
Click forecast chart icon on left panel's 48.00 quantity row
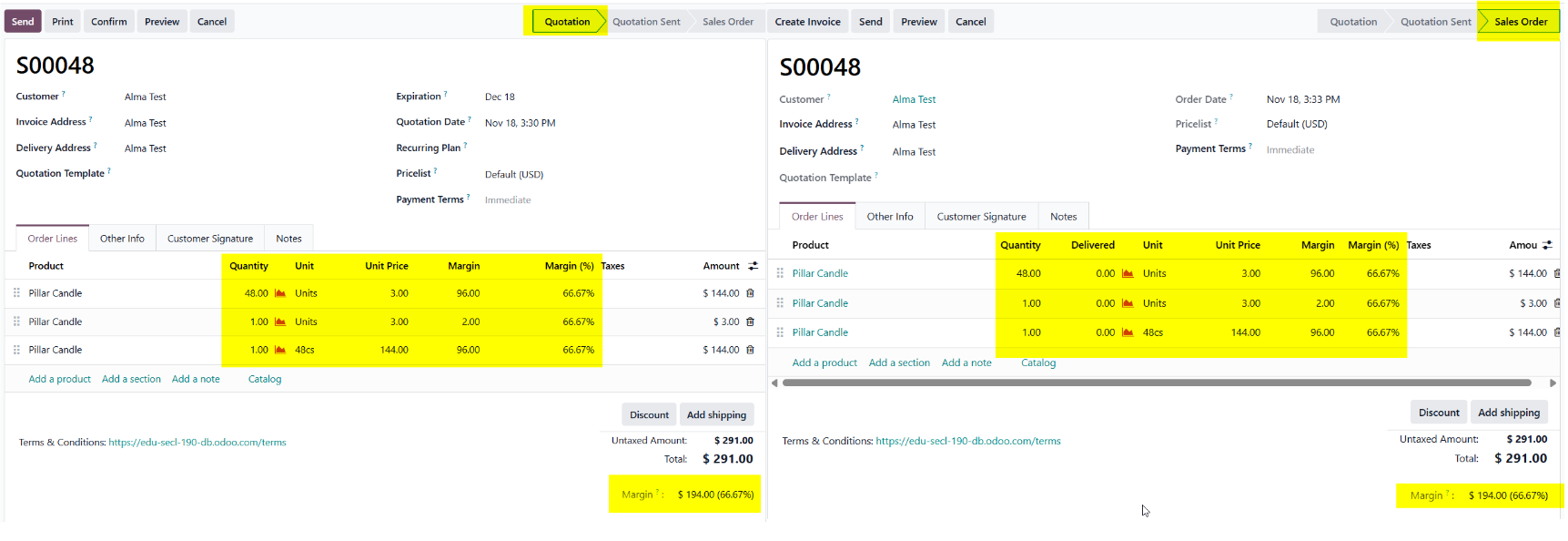click(x=280, y=293)
